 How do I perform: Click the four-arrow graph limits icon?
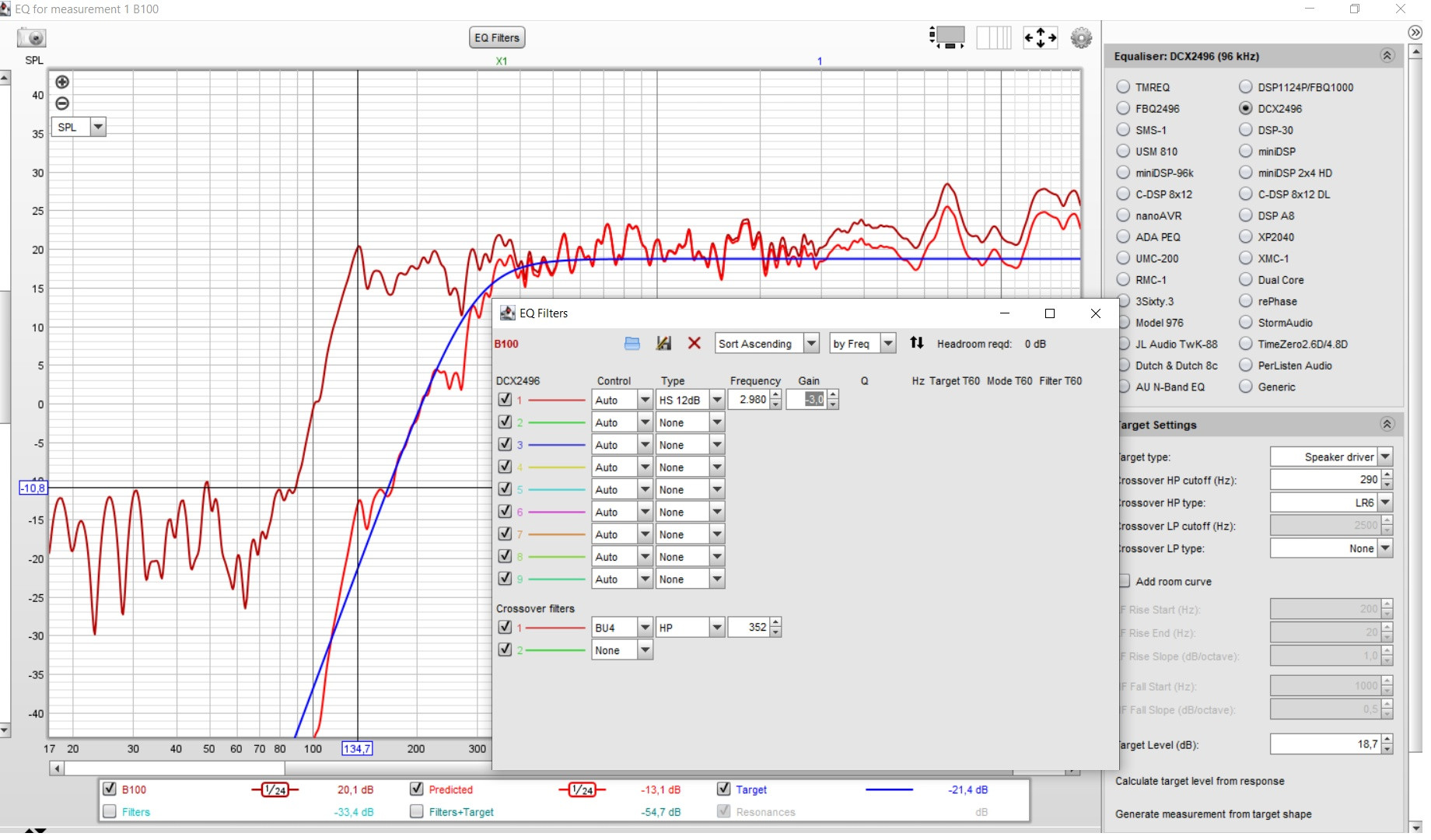[1040, 37]
